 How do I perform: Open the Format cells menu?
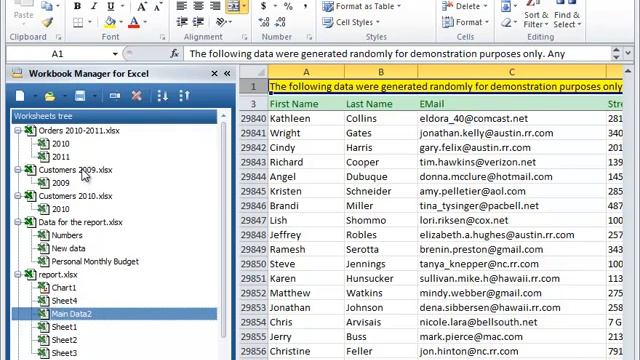465,22
